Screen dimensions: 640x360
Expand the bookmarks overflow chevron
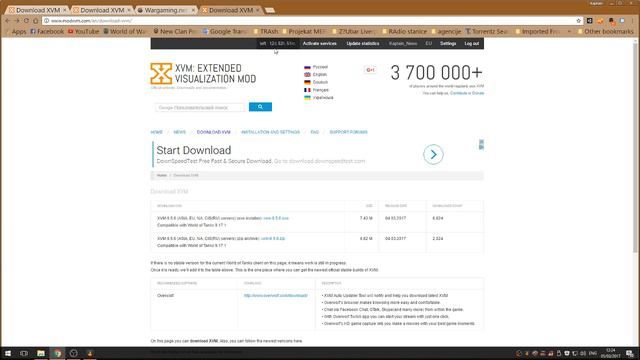pyautogui.click(x=569, y=31)
